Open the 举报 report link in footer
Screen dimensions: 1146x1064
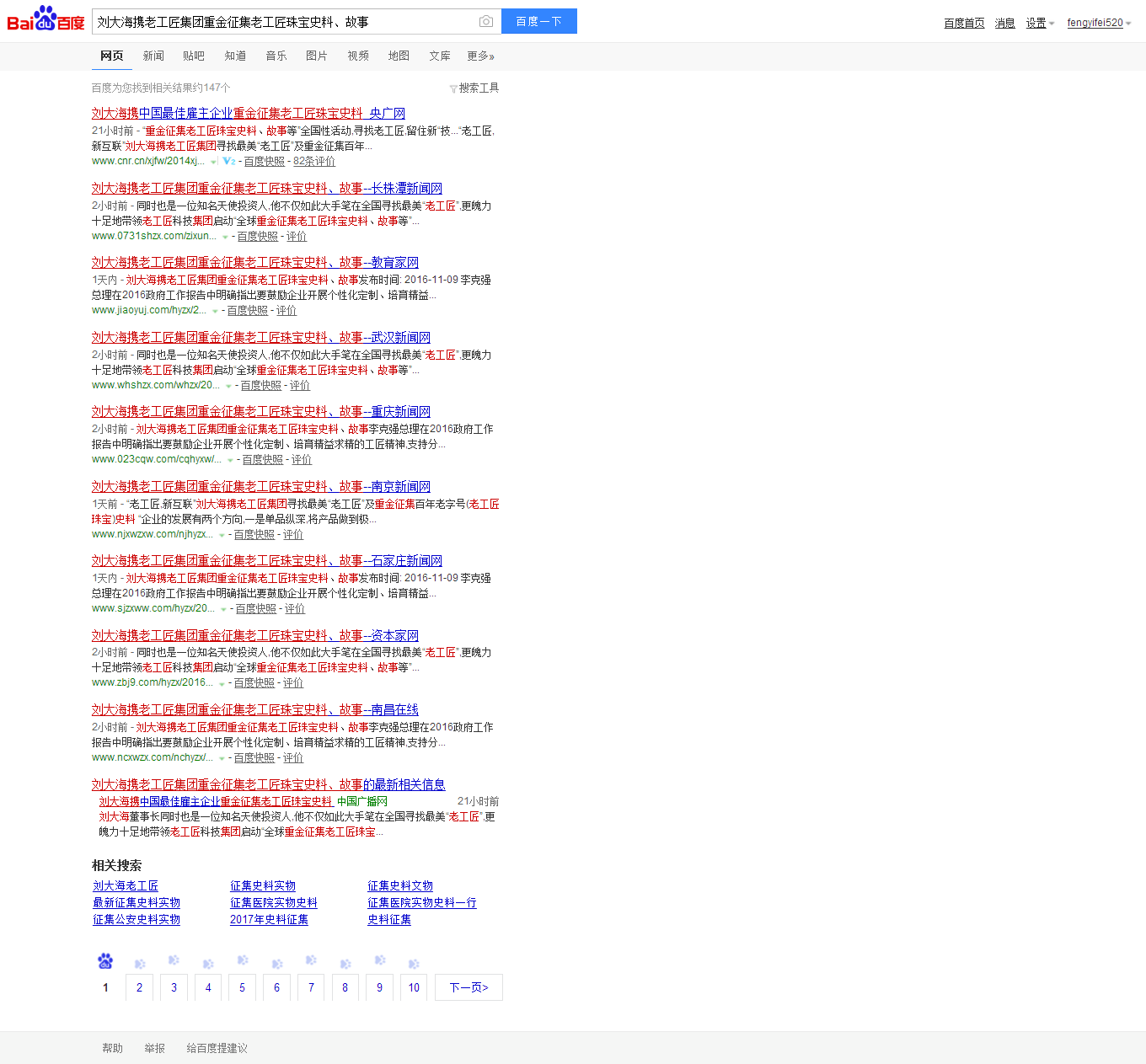[154, 1048]
